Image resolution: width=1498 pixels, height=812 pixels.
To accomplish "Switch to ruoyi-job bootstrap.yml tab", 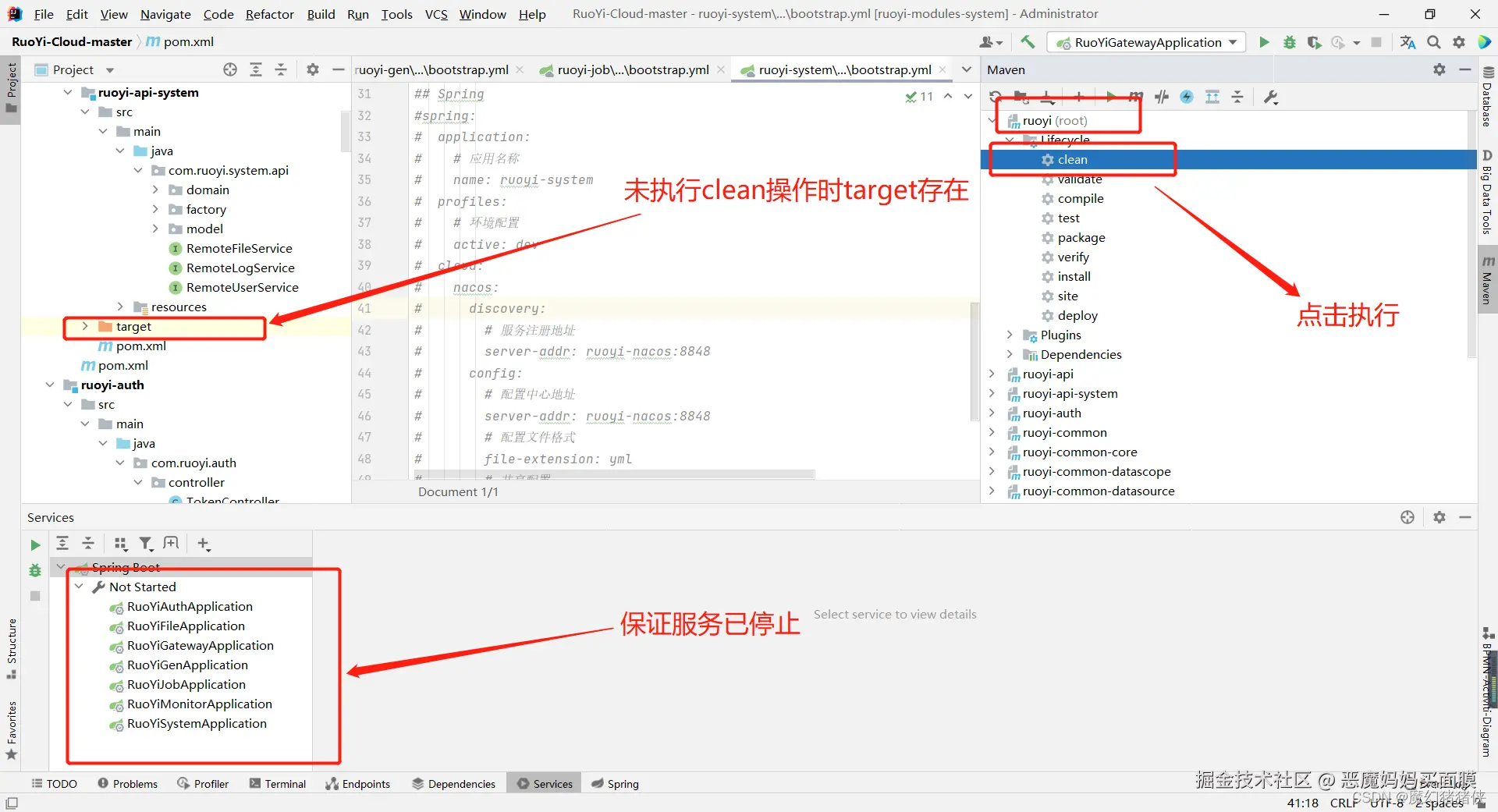I will point(633,69).
